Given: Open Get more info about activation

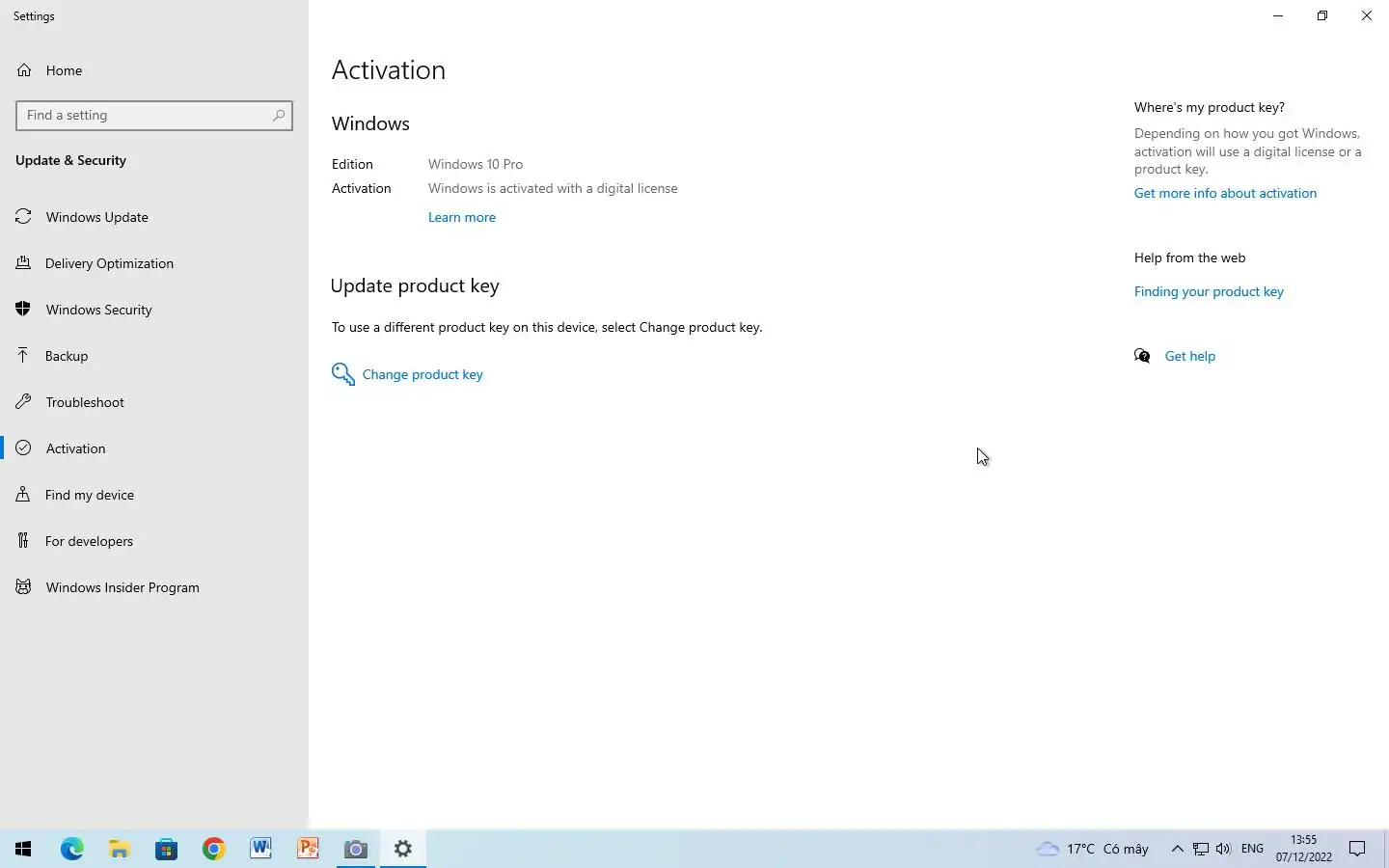Looking at the screenshot, I should (1225, 193).
